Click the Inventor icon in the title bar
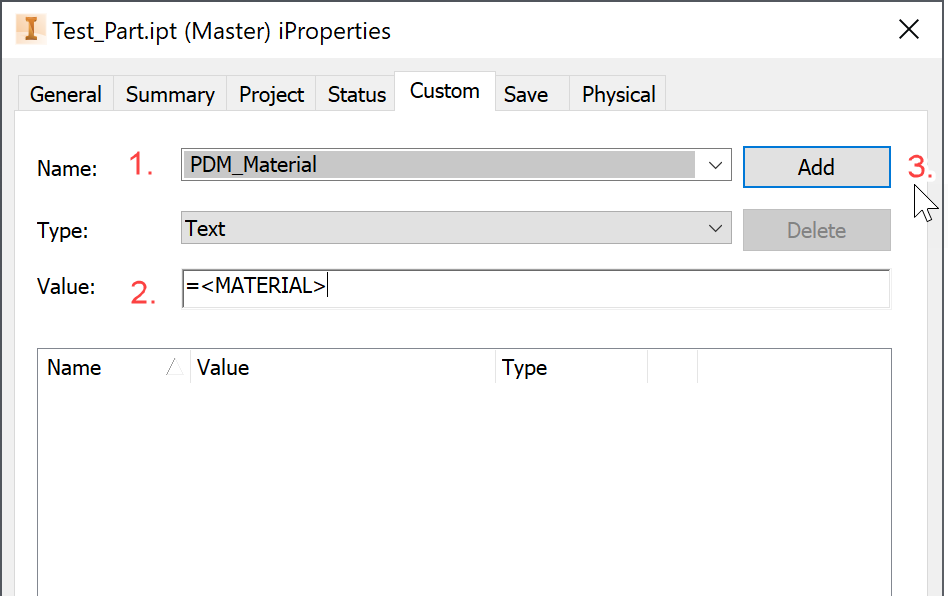Image resolution: width=948 pixels, height=596 pixels. point(31,29)
